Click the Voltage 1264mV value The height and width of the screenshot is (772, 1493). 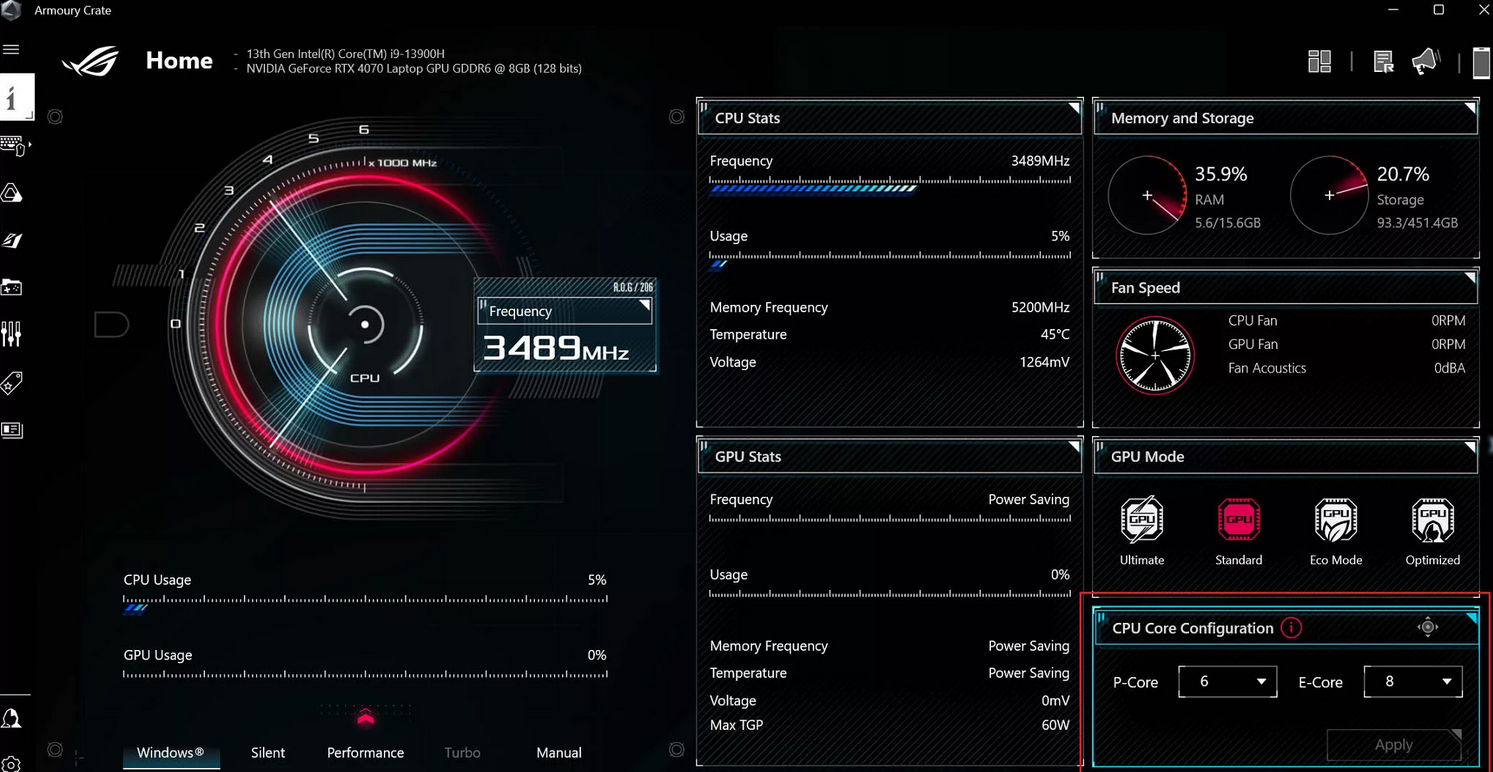coord(1045,362)
